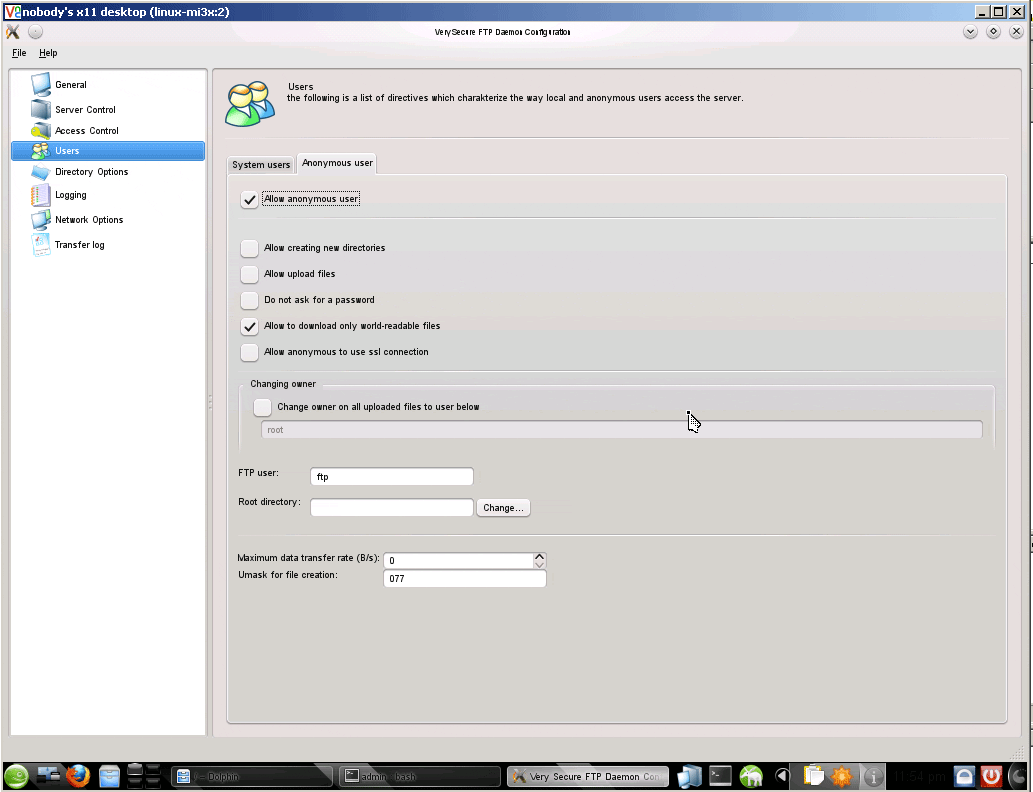The image size is (1033, 792).
Task: Click the virtual desktop pager
Action: (x=144, y=777)
